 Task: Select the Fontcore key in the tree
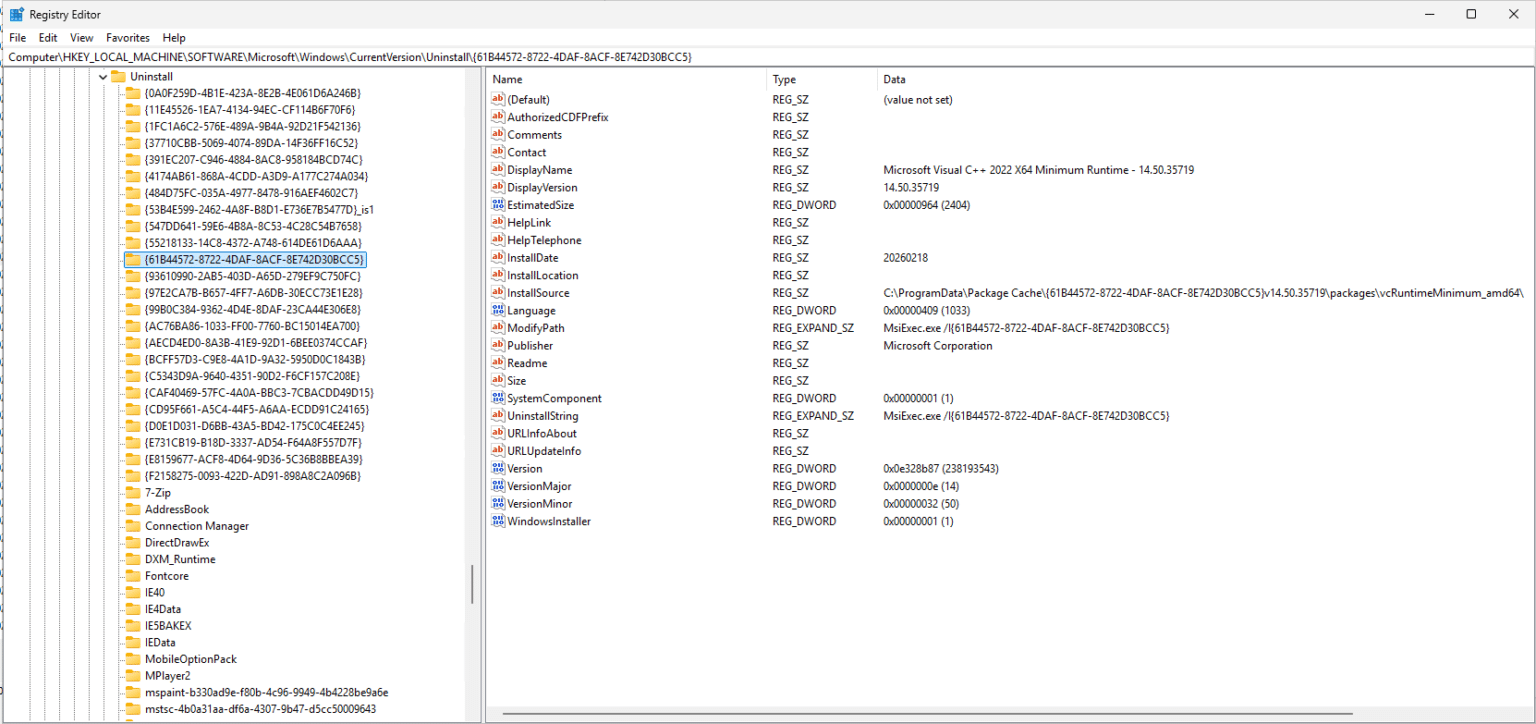166,576
